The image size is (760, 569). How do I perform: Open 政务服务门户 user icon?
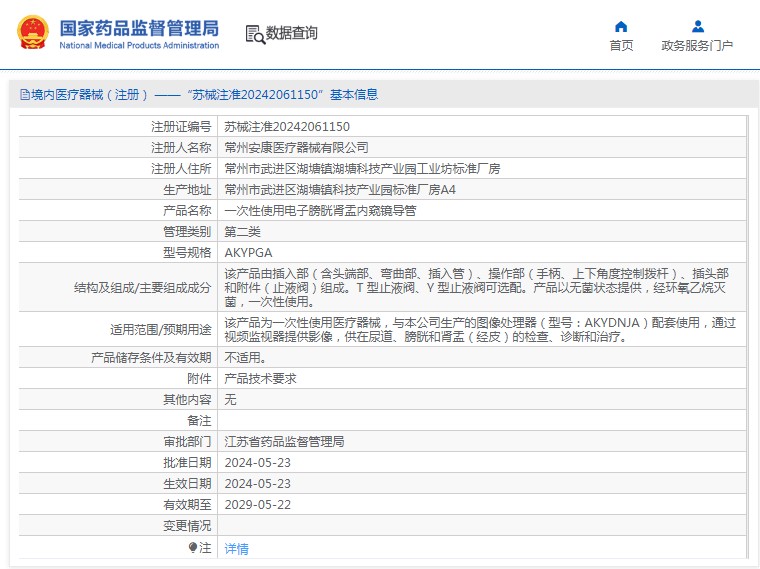697,26
